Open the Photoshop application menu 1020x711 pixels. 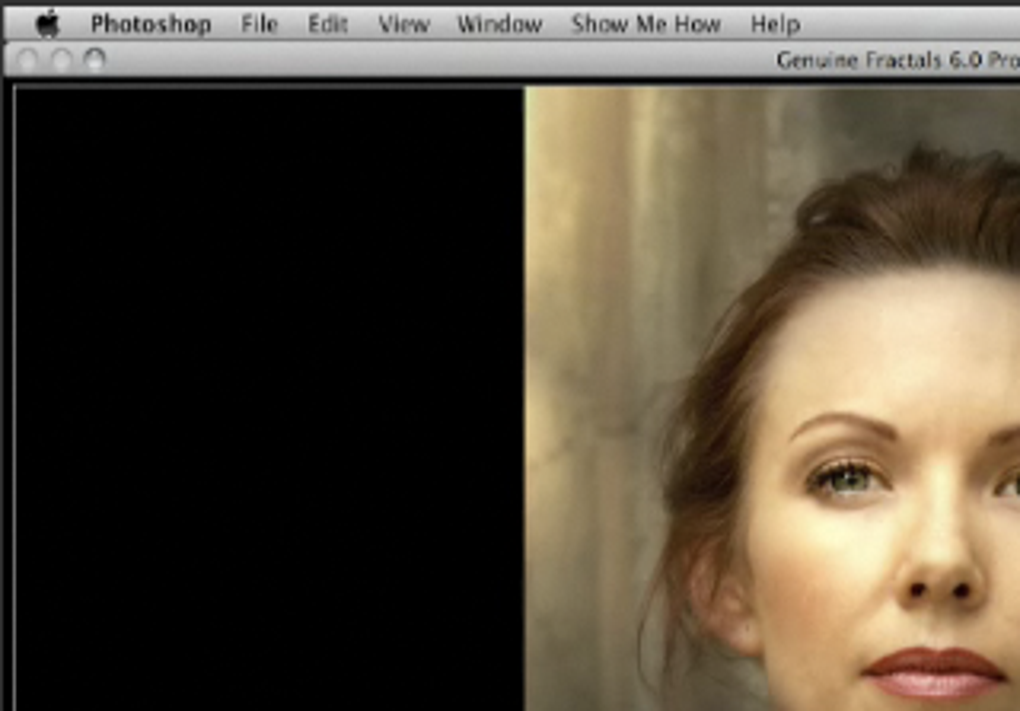point(151,25)
